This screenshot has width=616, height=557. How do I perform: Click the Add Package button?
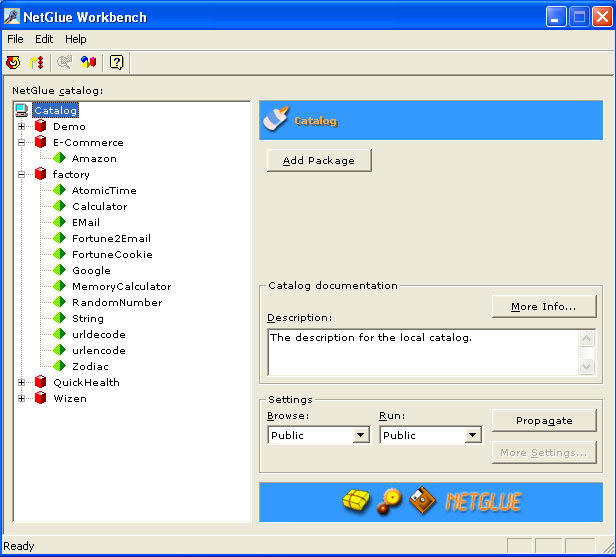pyautogui.click(x=319, y=160)
